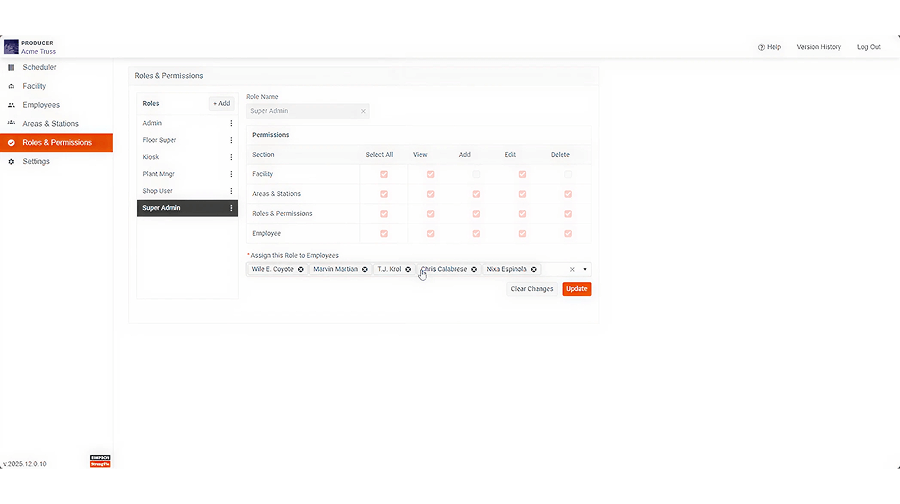Click the Settings gear icon

point(11,161)
